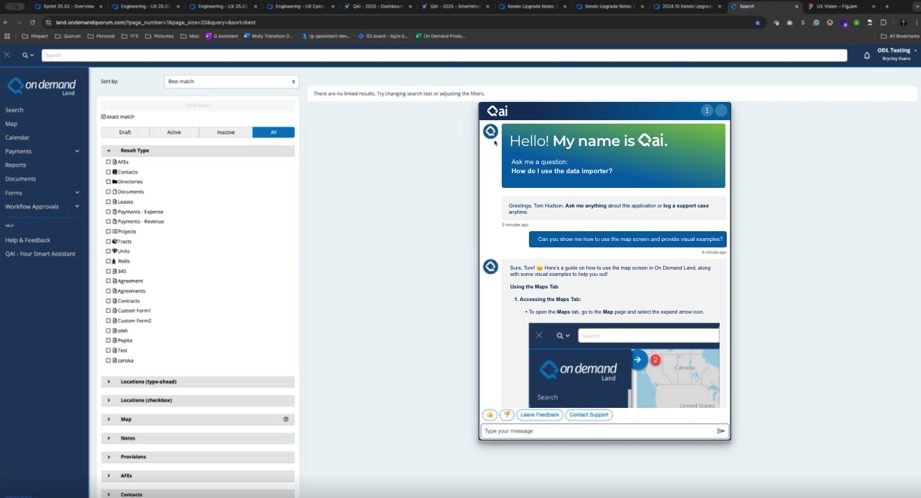Open the Sort by Best match dropdown

tap(231, 81)
